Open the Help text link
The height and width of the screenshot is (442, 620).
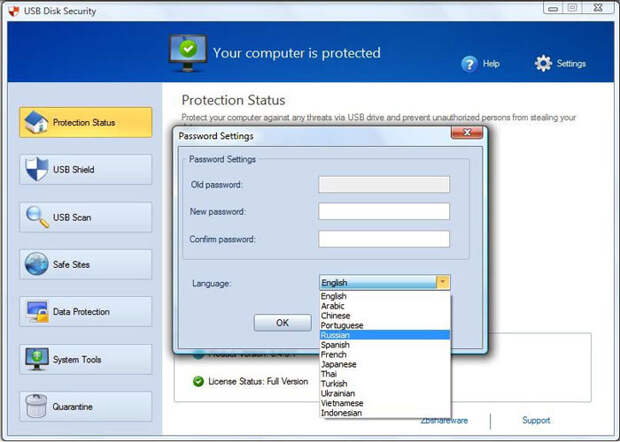pyautogui.click(x=491, y=64)
